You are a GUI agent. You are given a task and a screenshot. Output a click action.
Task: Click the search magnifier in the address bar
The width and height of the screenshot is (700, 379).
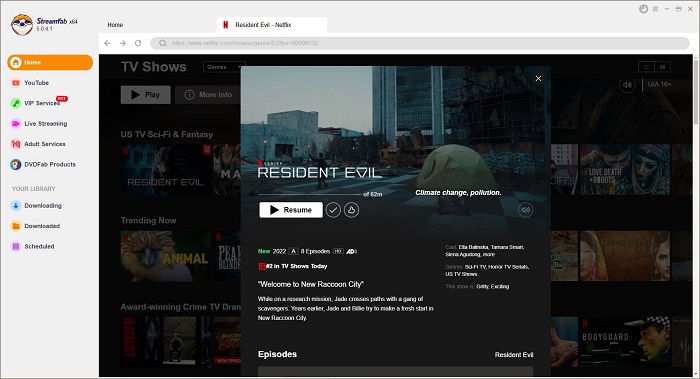(x=163, y=43)
